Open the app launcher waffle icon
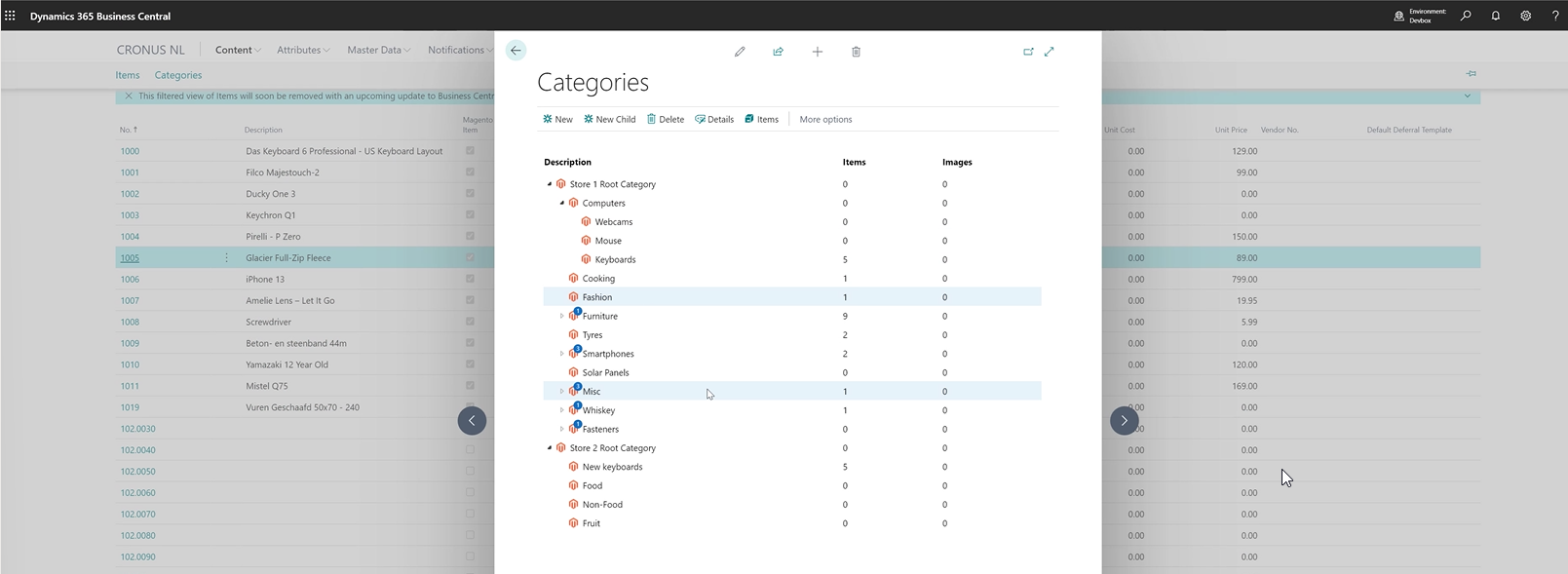Image resolution: width=1568 pixels, height=574 pixels. pos(10,16)
